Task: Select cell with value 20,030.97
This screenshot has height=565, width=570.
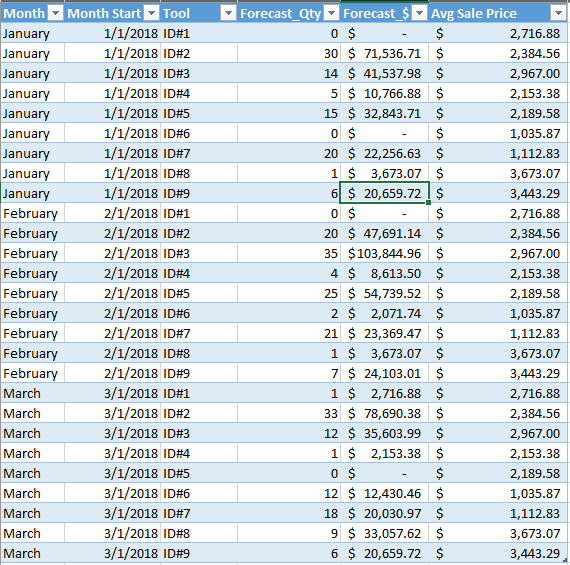Action: (x=384, y=513)
